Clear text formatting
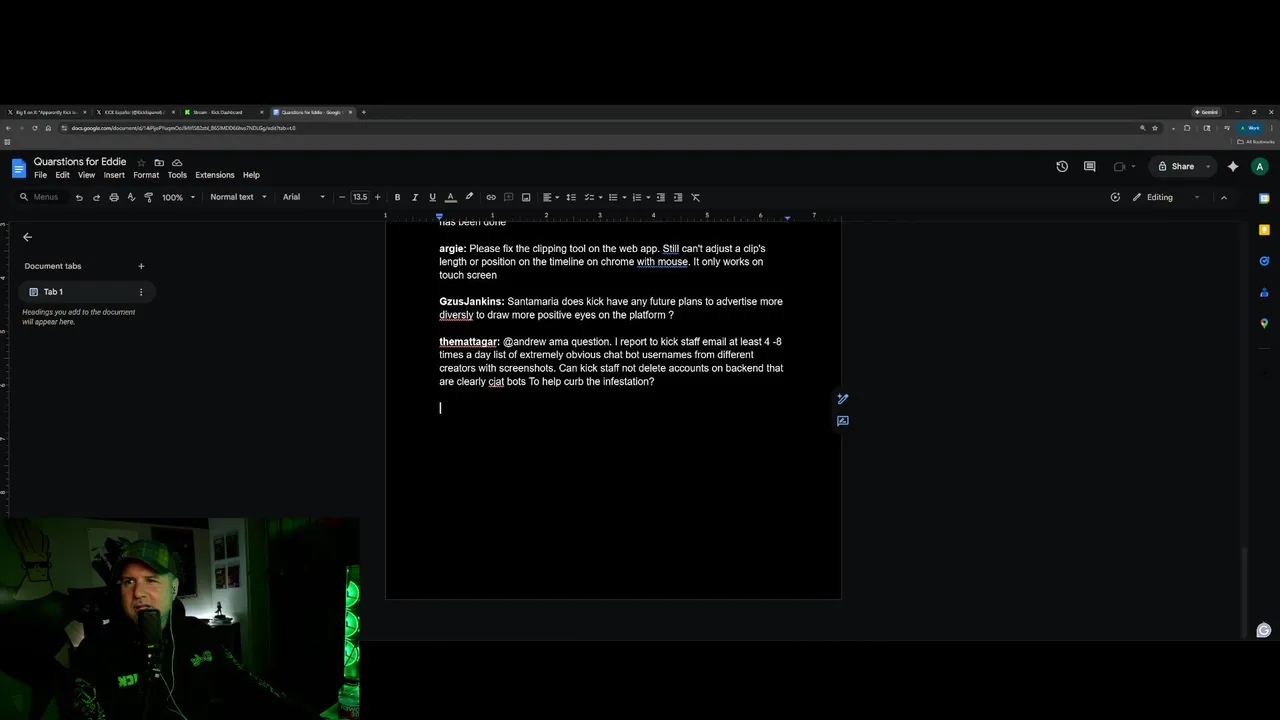 696,197
